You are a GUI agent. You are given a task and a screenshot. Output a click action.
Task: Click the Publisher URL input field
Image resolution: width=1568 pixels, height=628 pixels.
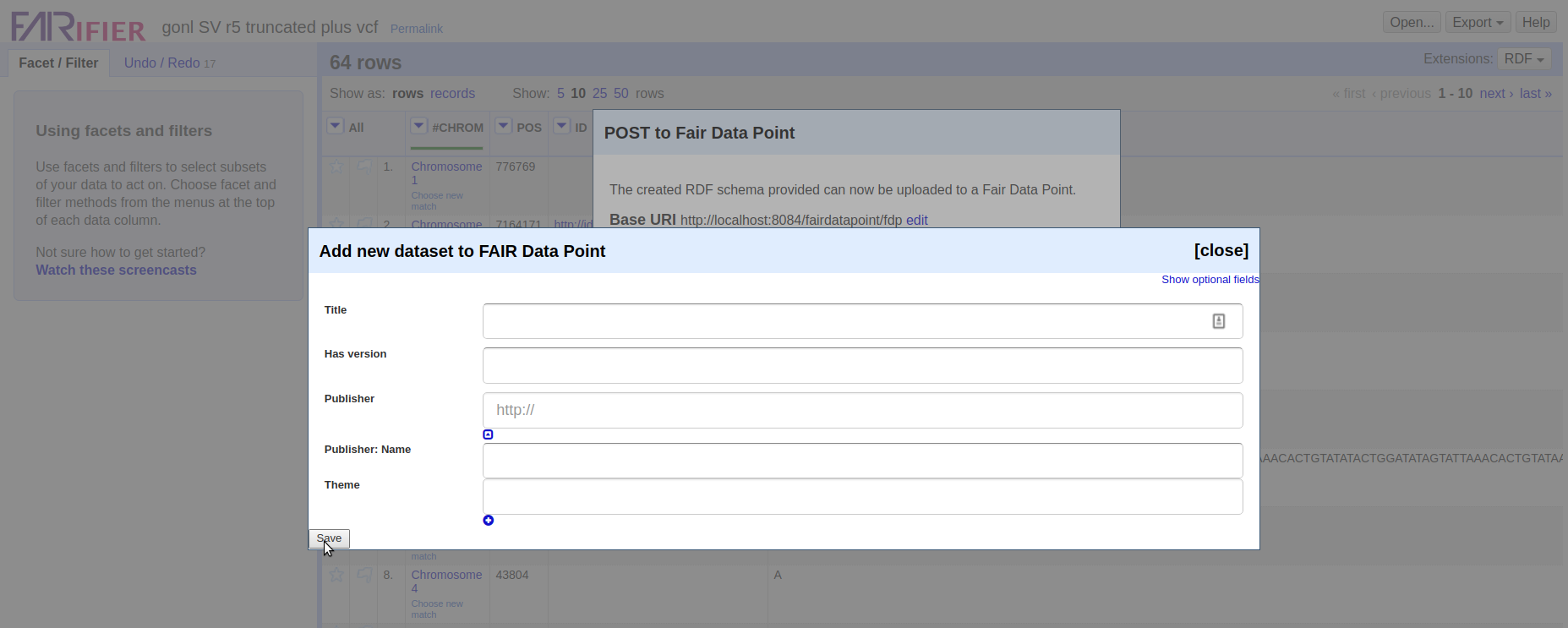(x=862, y=410)
